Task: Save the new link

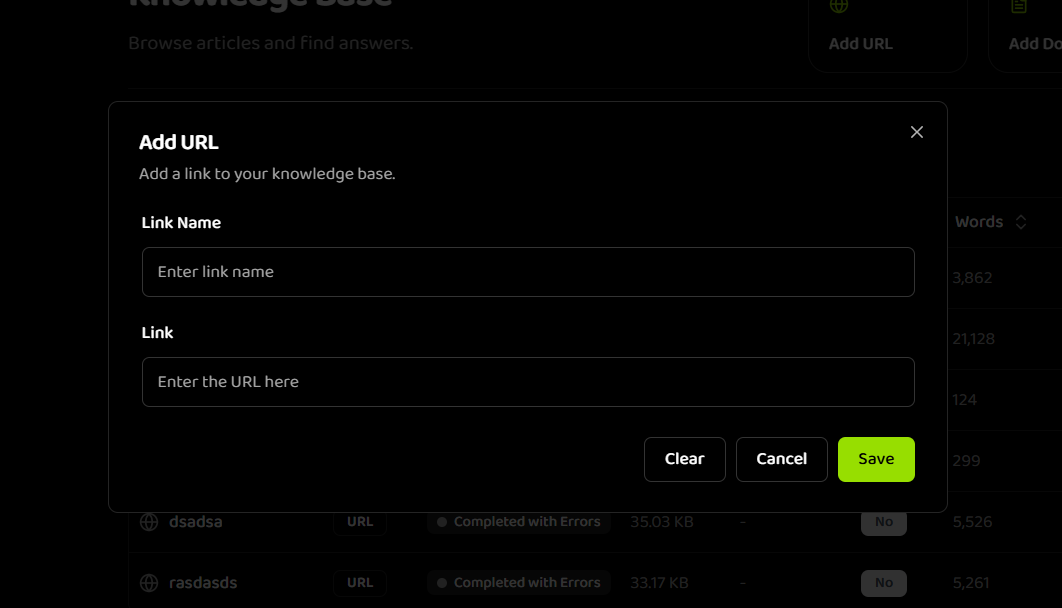Action: point(876,459)
